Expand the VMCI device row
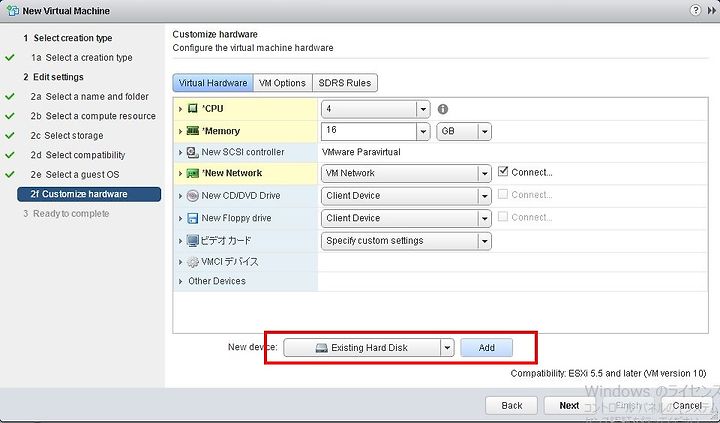 click(180, 262)
